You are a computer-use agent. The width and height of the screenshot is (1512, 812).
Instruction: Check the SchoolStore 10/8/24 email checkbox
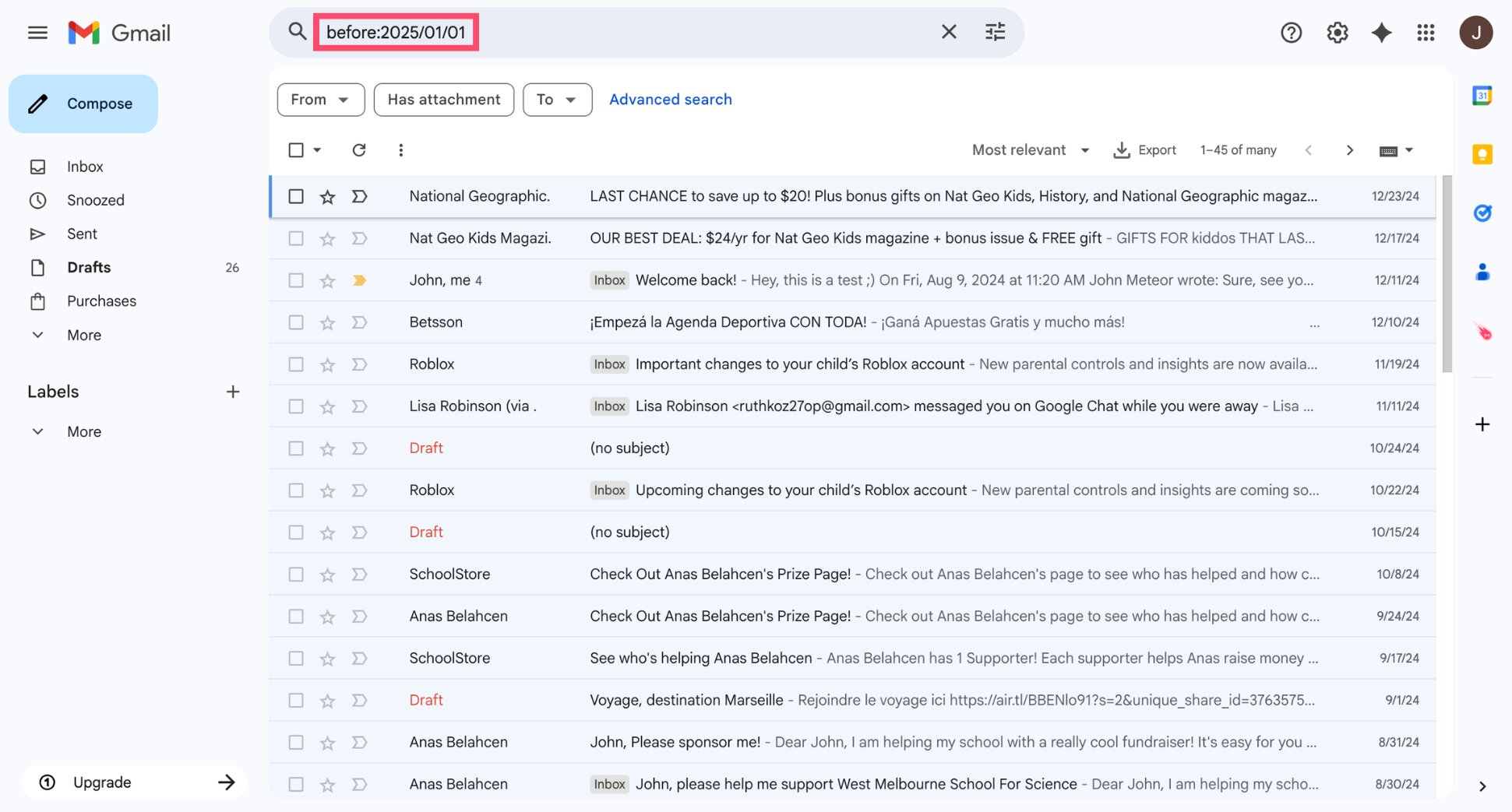[296, 575]
